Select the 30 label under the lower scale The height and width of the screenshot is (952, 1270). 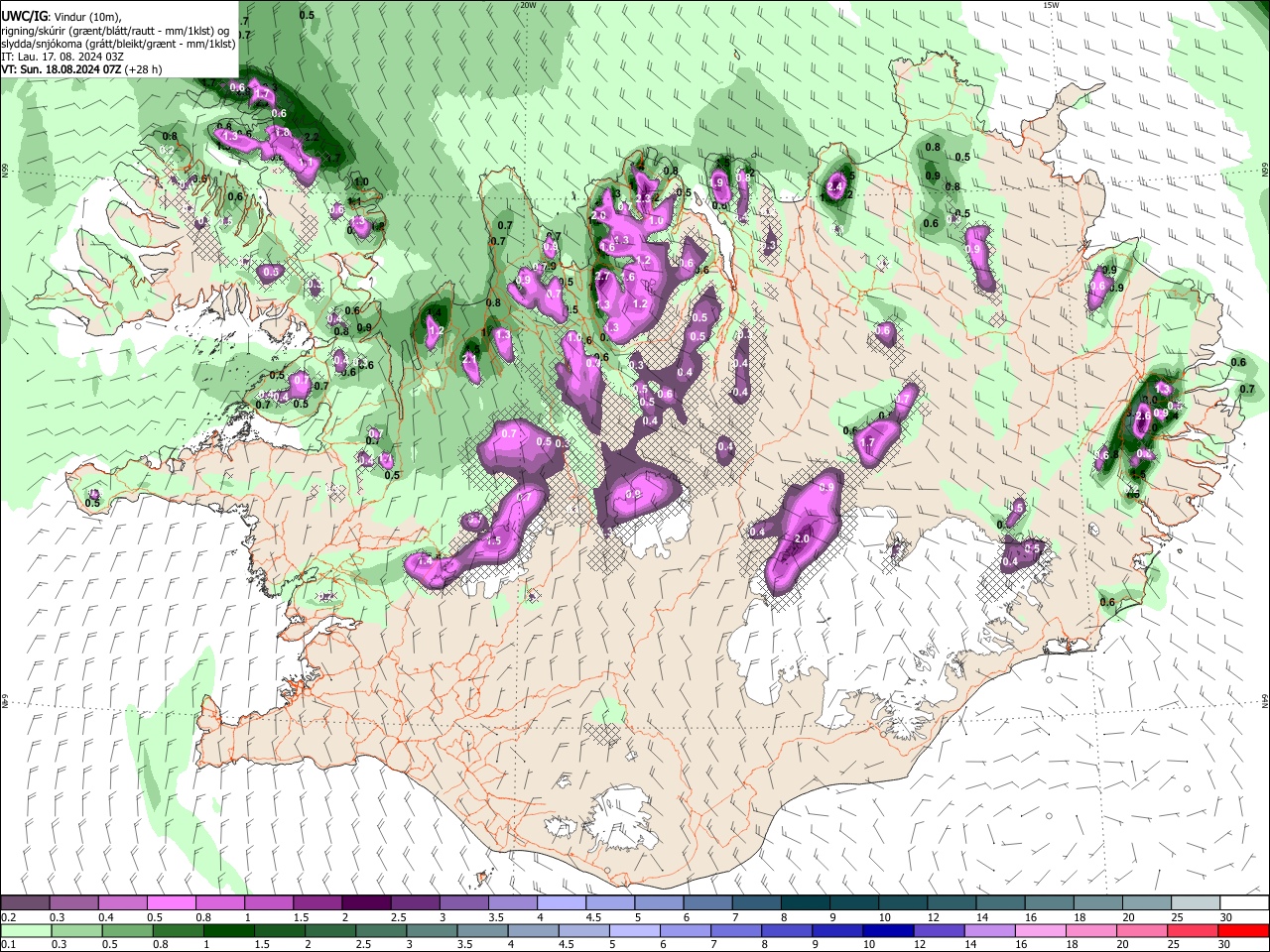1224,944
